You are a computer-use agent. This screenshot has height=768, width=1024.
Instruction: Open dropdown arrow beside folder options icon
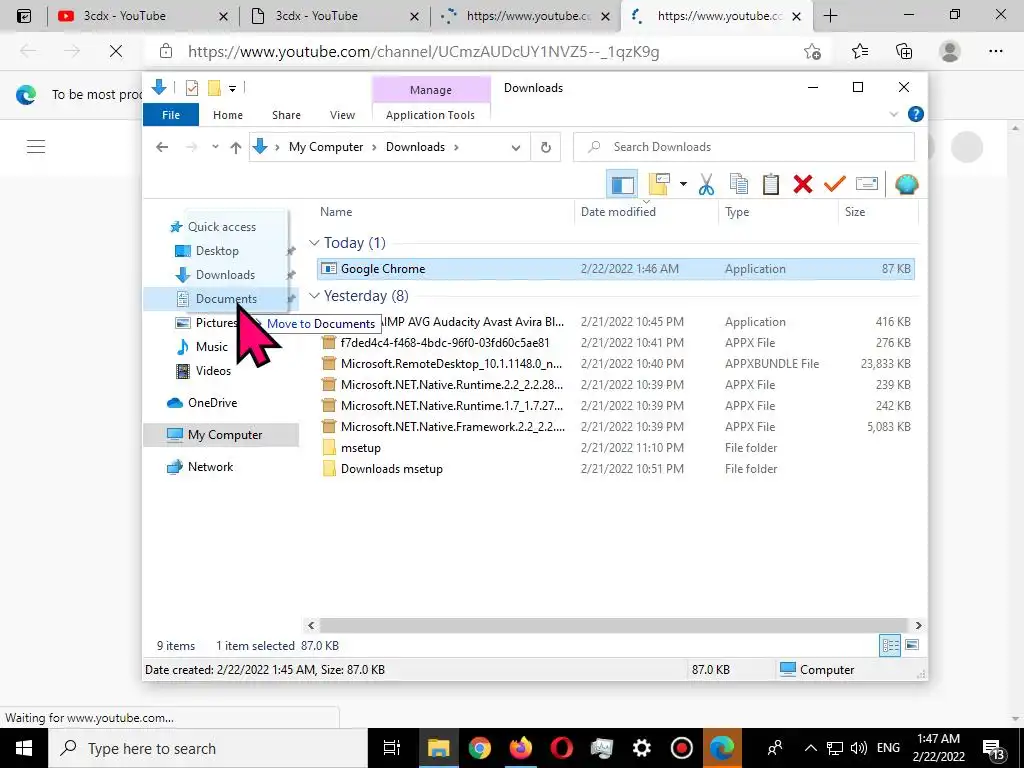(x=683, y=185)
